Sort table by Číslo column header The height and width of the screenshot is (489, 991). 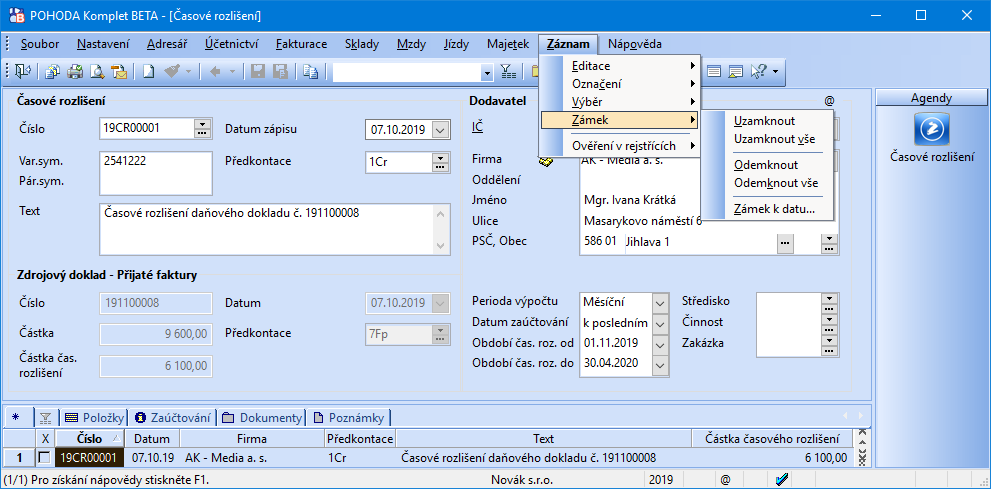pyautogui.click(x=90, y=438)
